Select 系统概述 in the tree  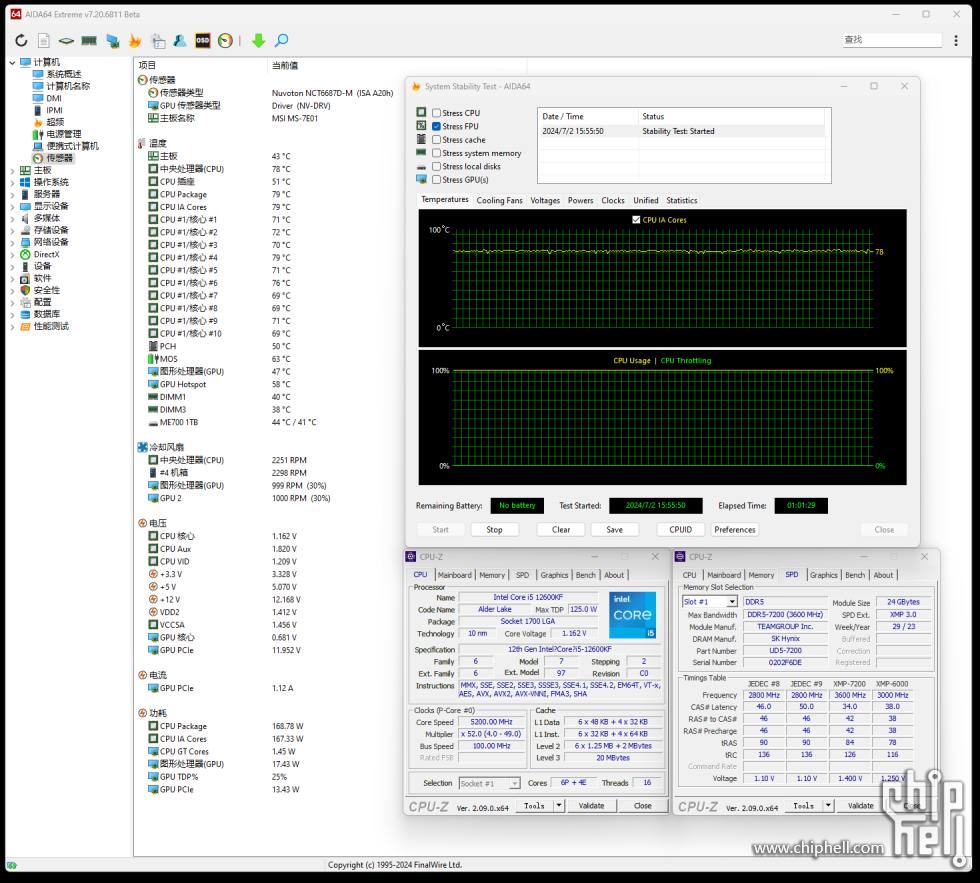click(64, 74)
